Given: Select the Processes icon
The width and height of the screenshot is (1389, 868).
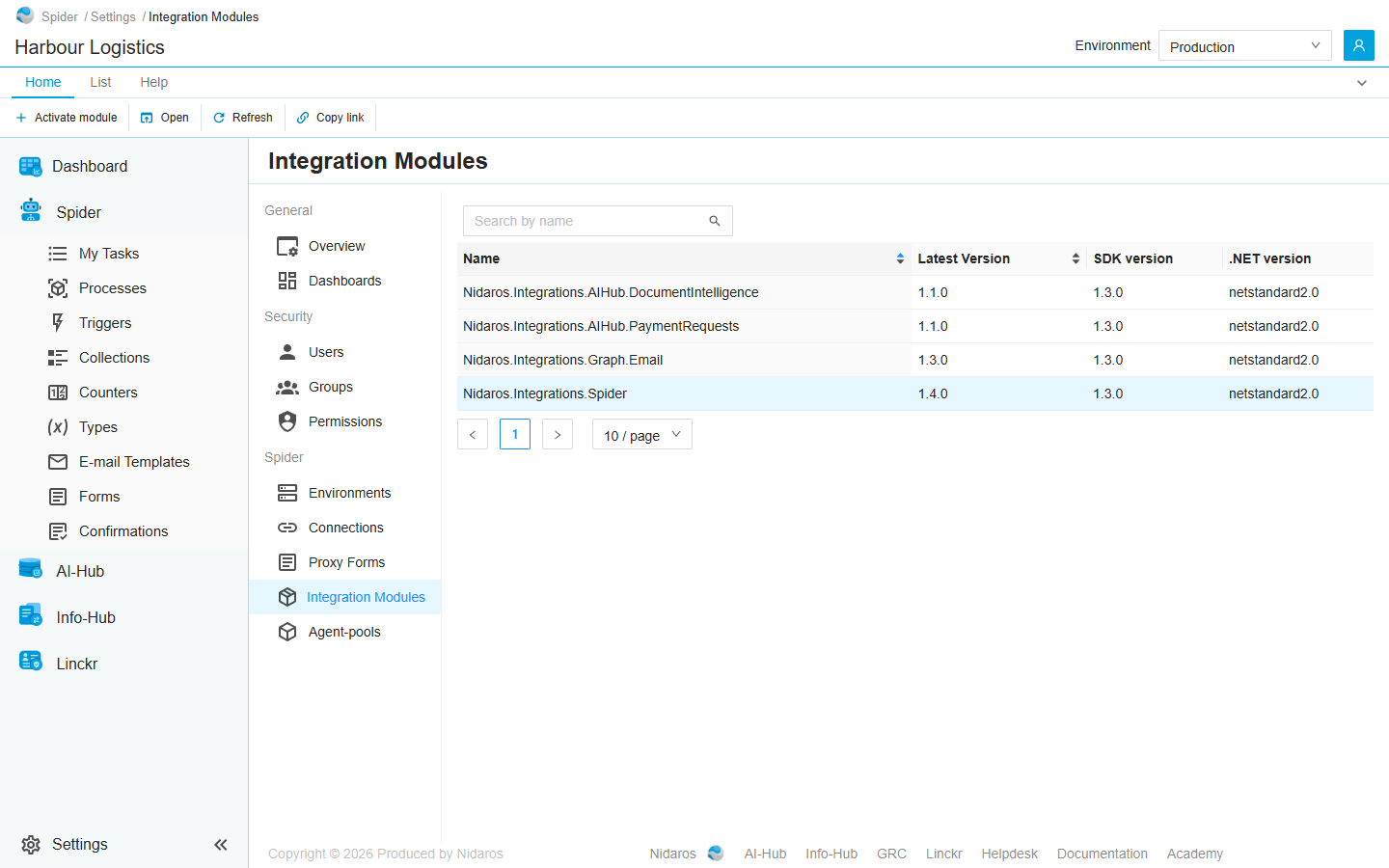Looking at the screenshot, I should coord(58,288).
